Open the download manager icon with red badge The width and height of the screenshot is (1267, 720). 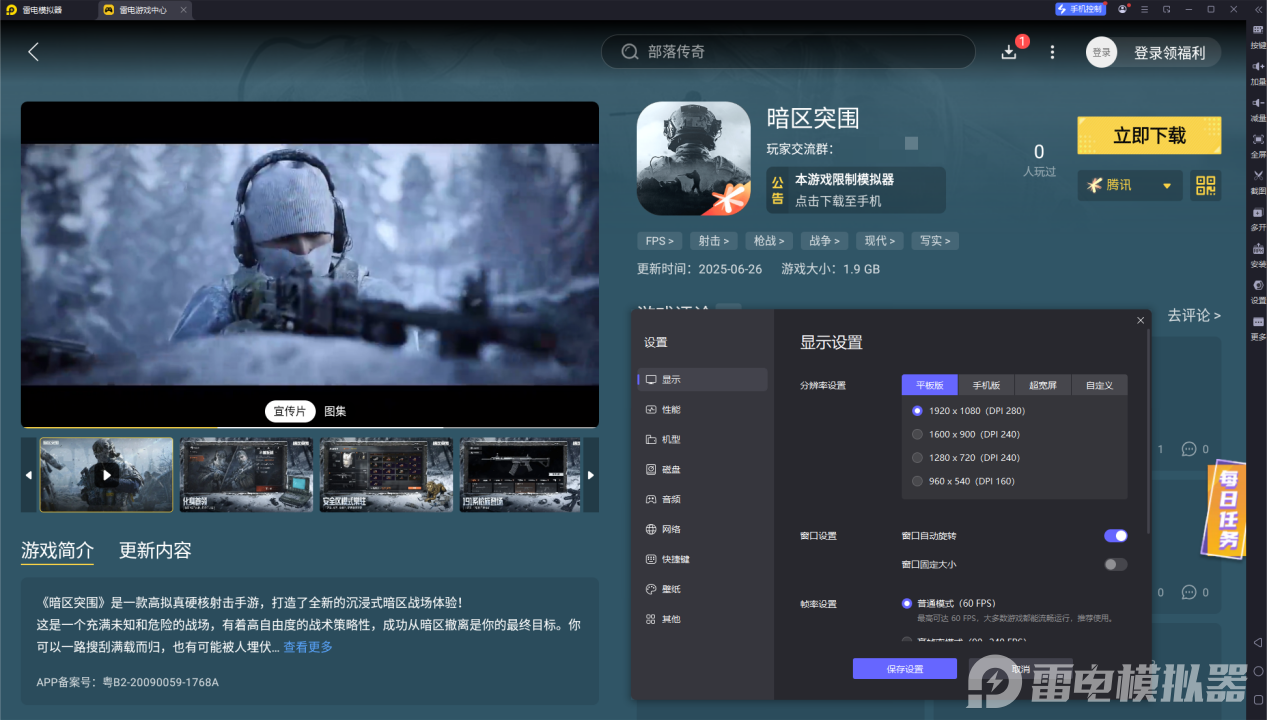[x=1010, y=51]
